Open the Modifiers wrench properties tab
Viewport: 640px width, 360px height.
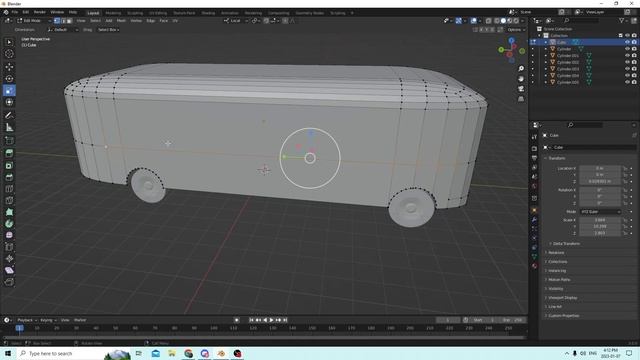point(534,220)
